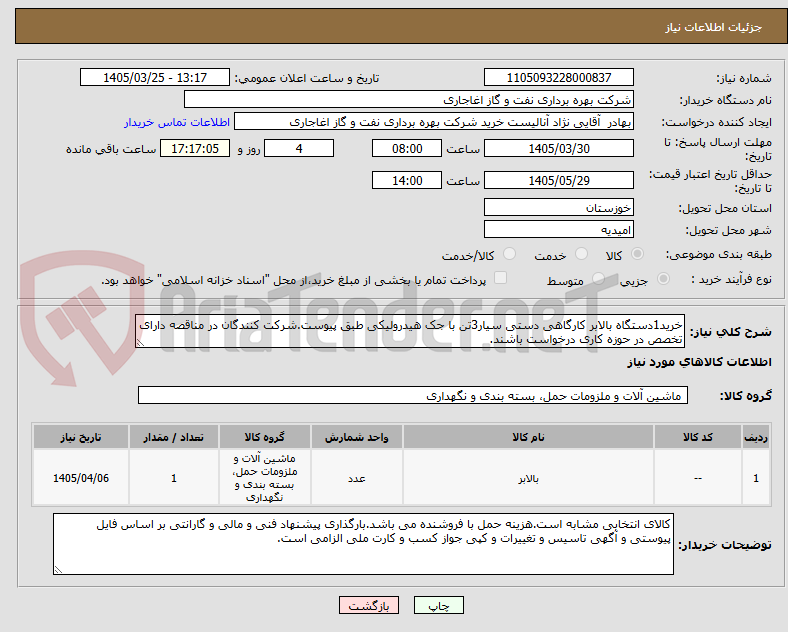Open اطلاعات تماس خریدار link
The width and height of the screenshot is (788, 632).
pos(177,122)
